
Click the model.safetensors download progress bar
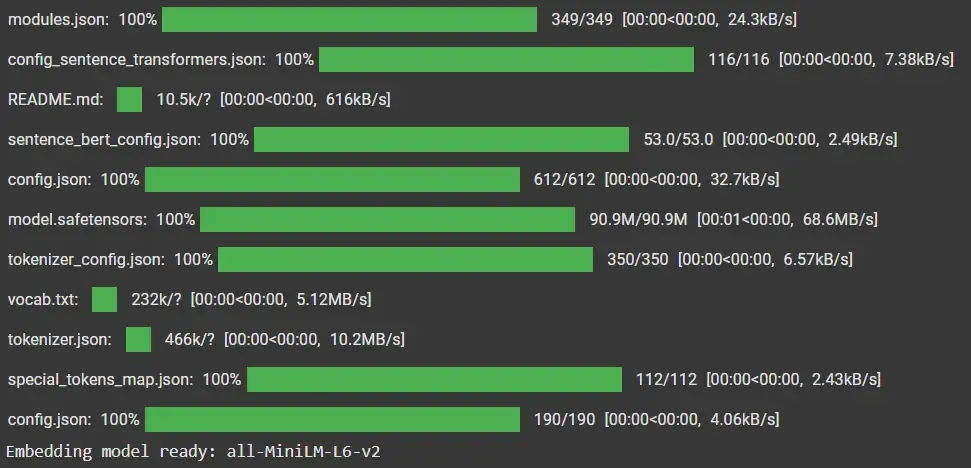tap(387, 220)
